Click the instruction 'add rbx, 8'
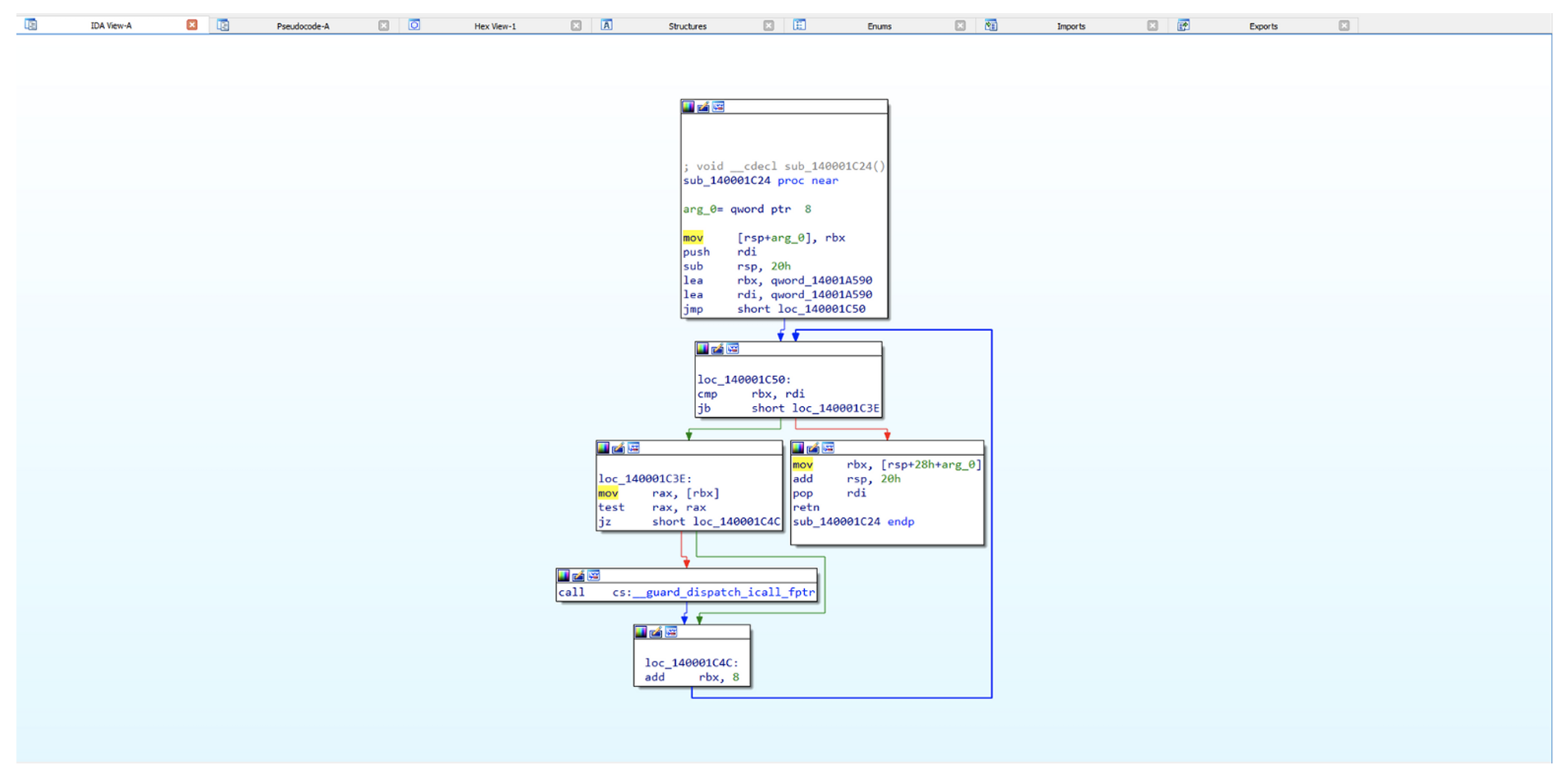 pyautogui.click(x=692, y=677)
